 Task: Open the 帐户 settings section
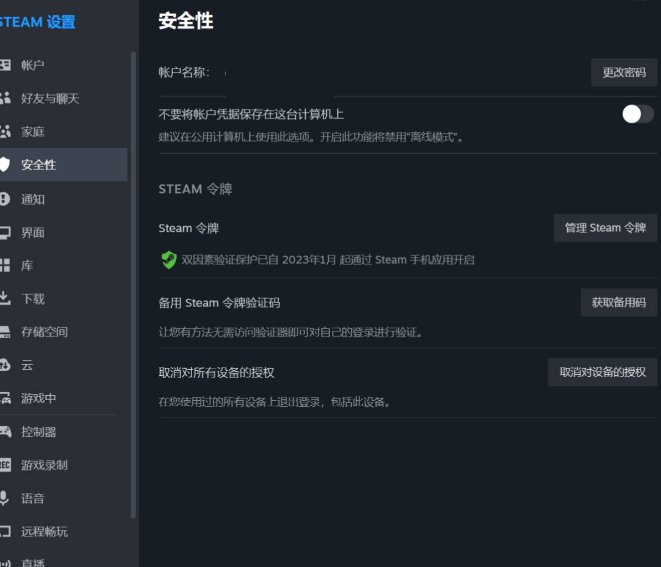click(64, 65)
